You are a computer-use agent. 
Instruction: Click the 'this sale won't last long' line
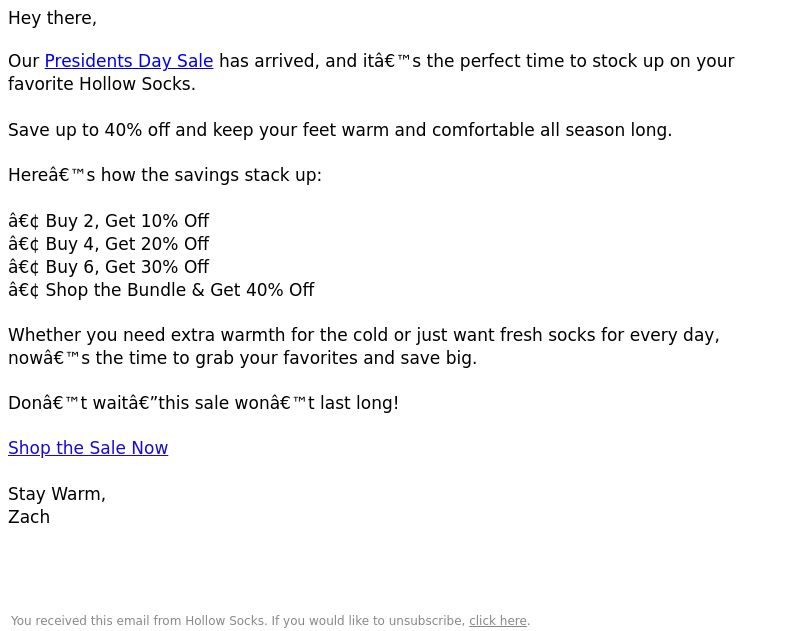coord(204,403)
